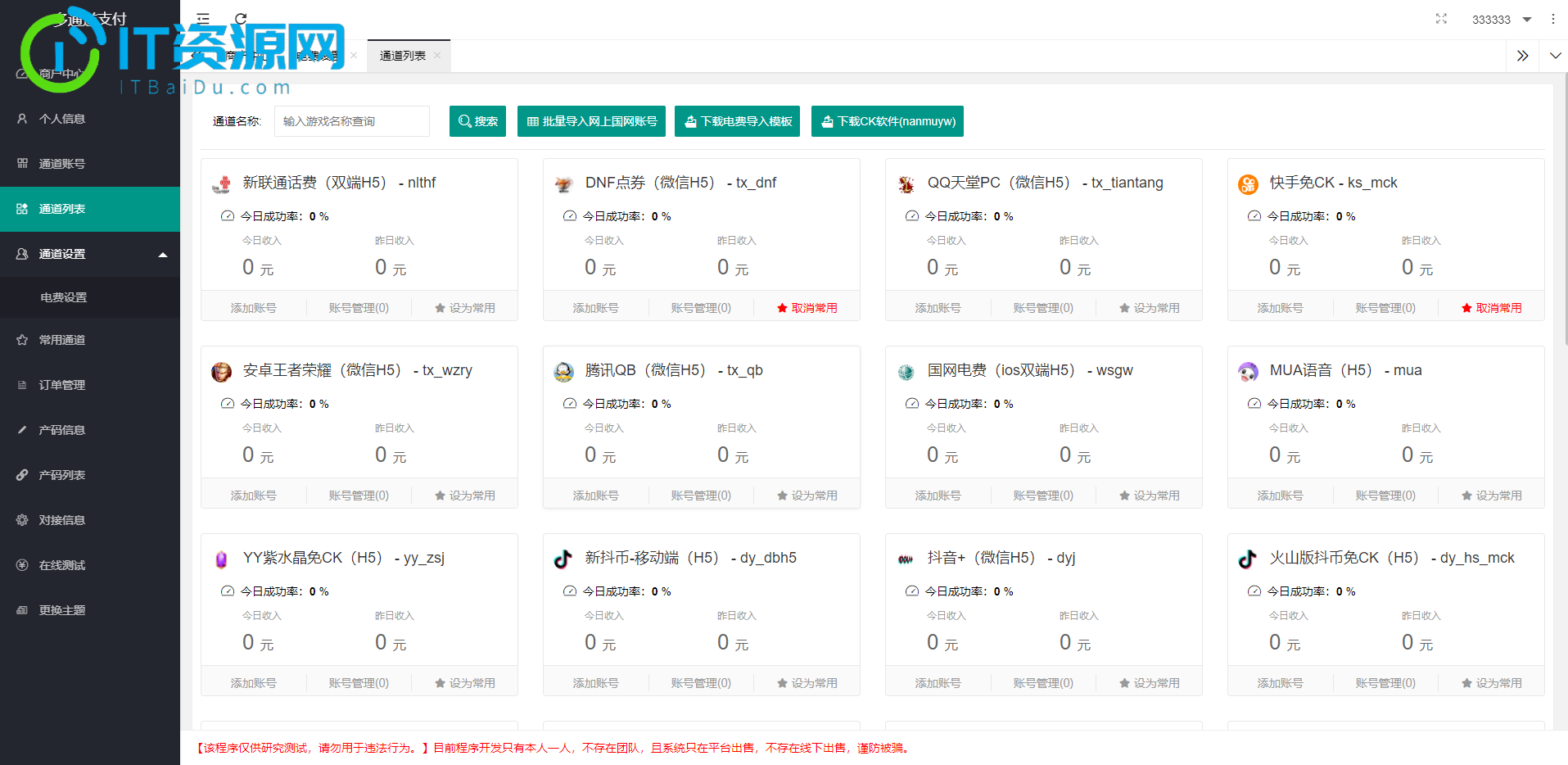Click the double-arrow tab scroll icon
Viewport: 1568px width, 765px height.
1522,56
